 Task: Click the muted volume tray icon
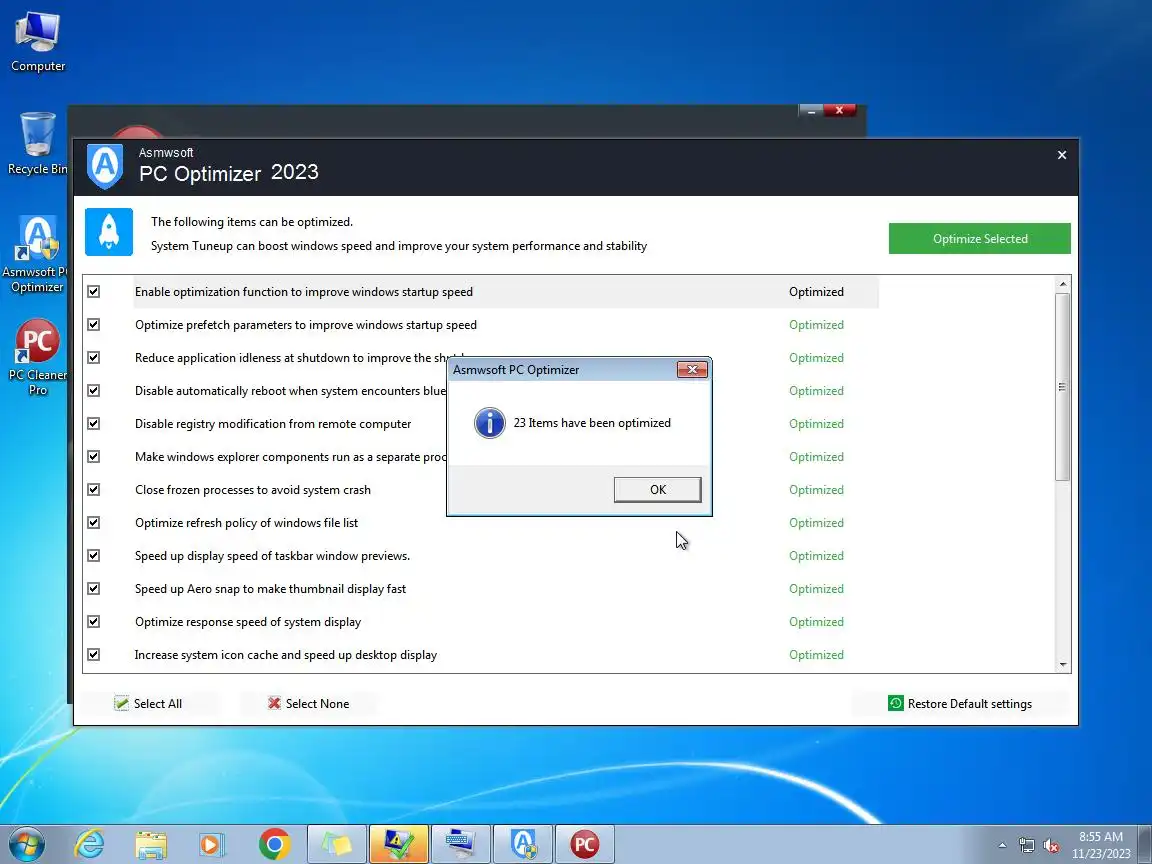(1051, 845)
